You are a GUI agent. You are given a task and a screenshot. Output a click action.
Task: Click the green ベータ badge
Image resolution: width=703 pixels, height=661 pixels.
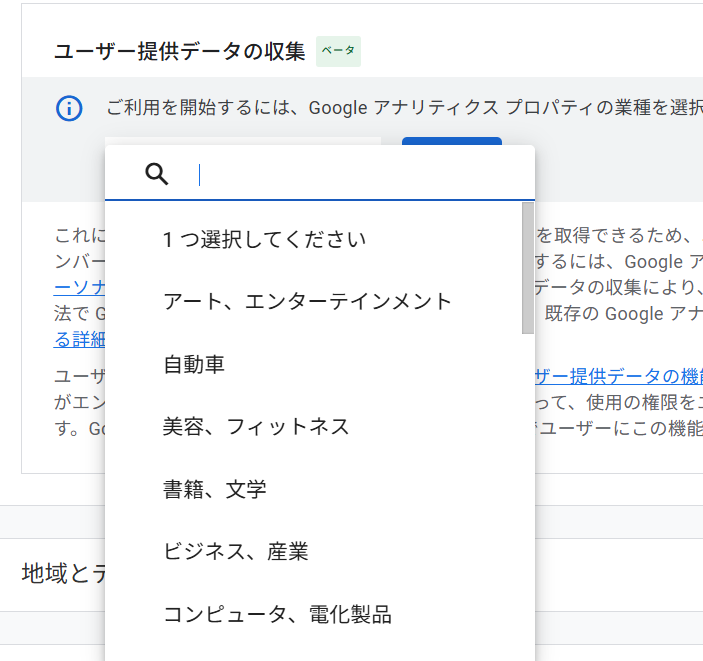338,51
